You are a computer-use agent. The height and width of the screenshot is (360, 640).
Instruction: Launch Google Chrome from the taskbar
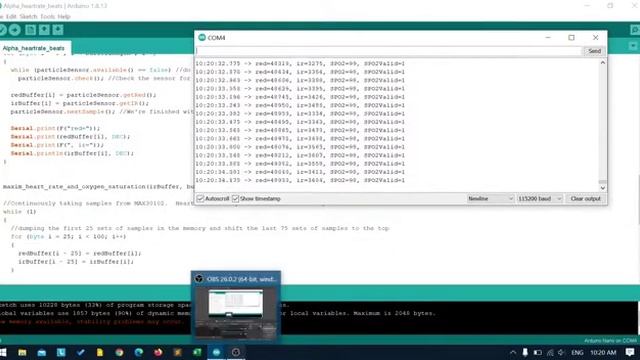(119, 352)
